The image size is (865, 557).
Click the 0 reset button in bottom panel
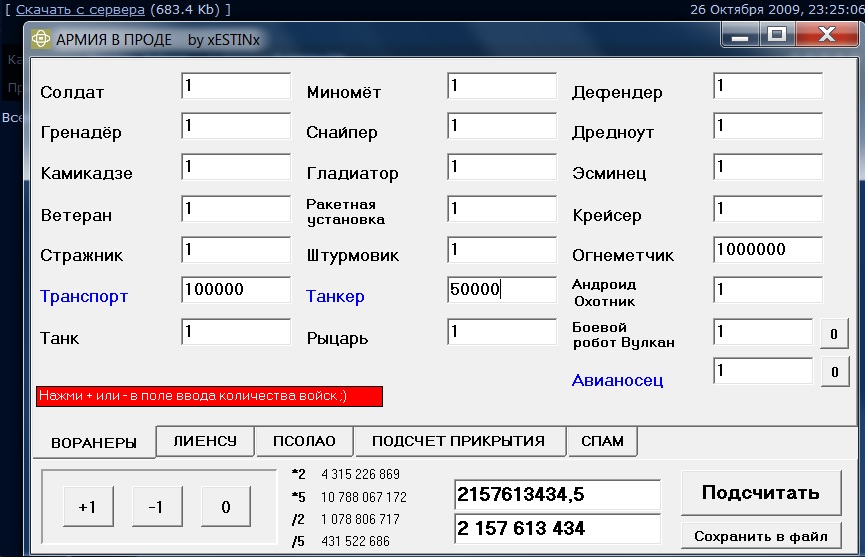point(226,507)
